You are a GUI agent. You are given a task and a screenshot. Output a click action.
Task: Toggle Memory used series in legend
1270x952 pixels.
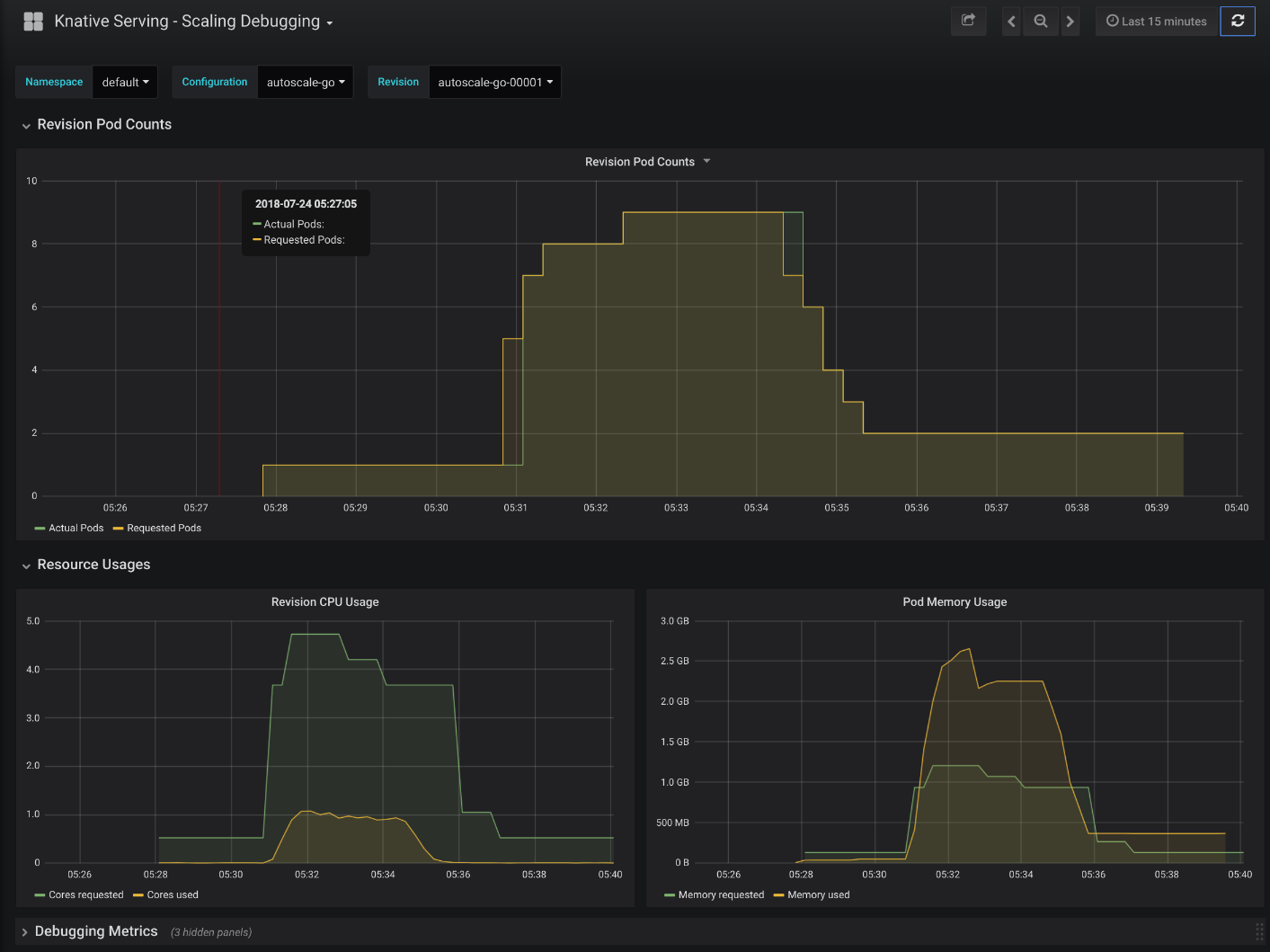coord(818,895)
